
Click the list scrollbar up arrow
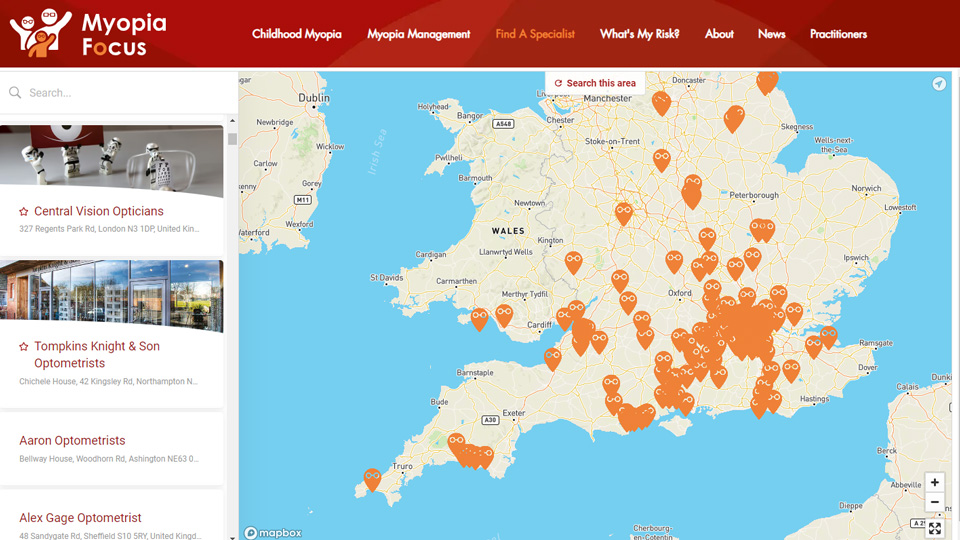[232, 121]
